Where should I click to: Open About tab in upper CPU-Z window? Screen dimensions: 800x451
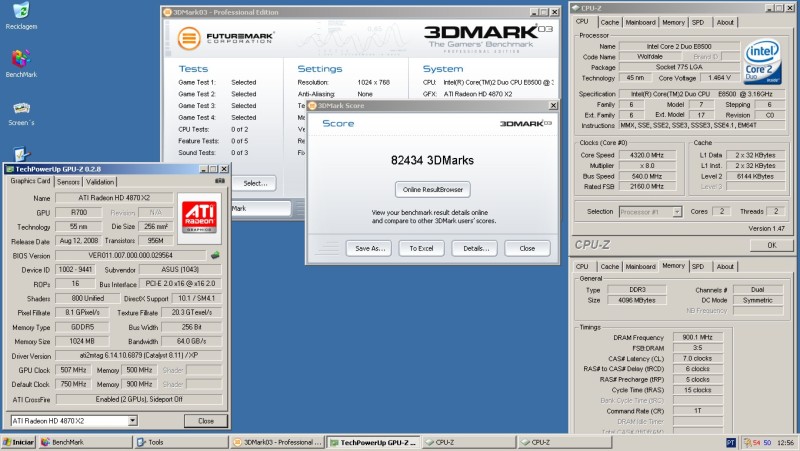(x=725, y=22)
